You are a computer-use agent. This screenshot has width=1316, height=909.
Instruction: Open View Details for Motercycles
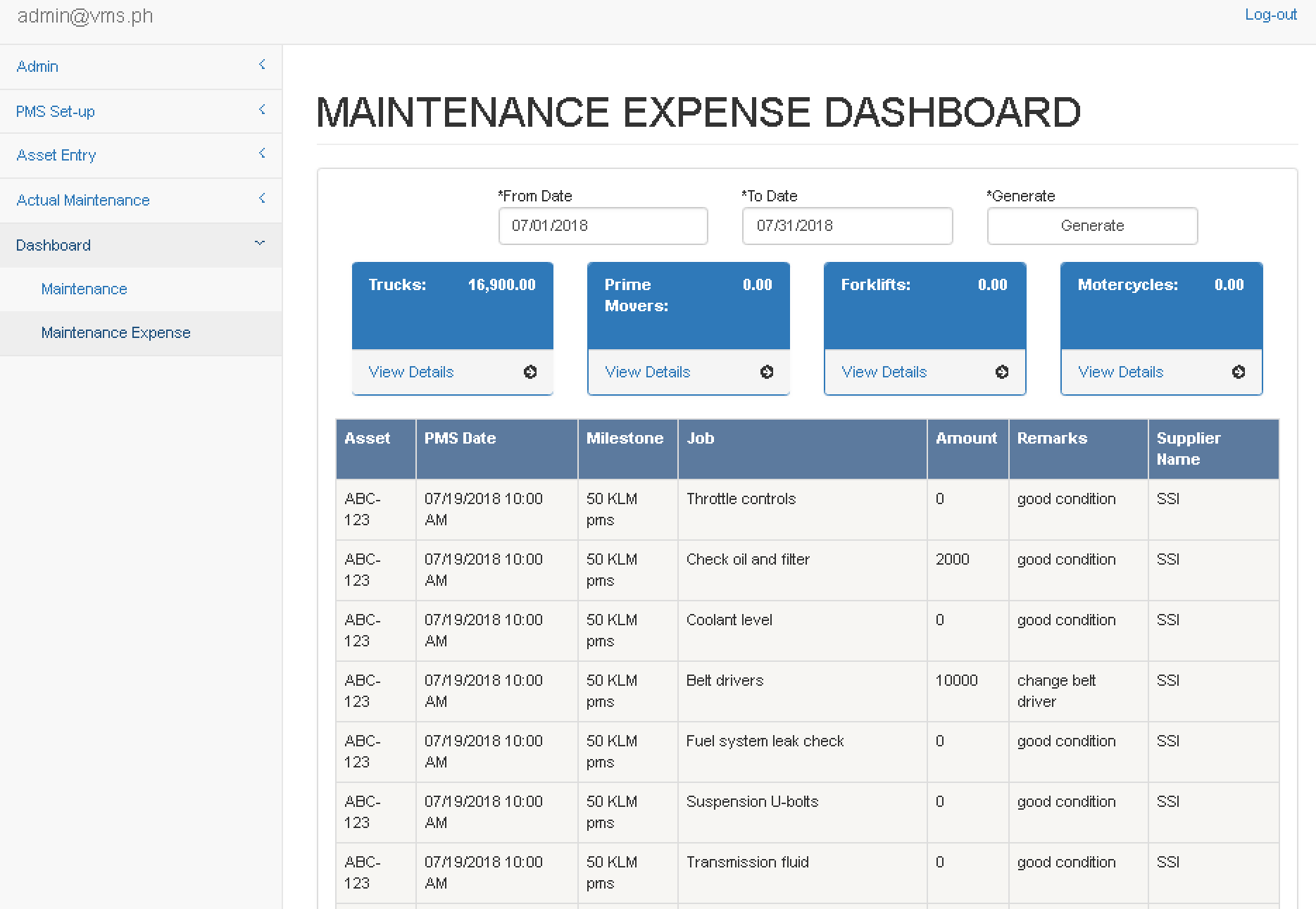(x=1121, y=372)
